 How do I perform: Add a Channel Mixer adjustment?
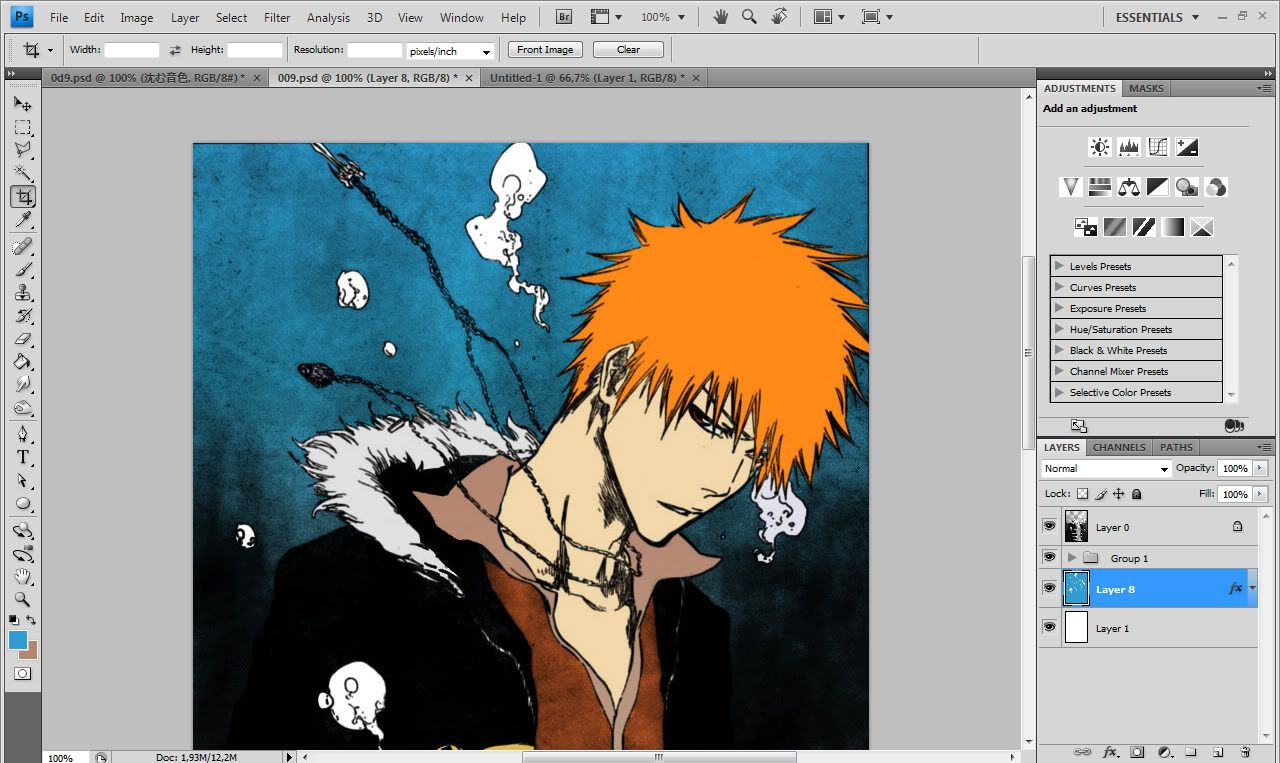coord(1216,187)
